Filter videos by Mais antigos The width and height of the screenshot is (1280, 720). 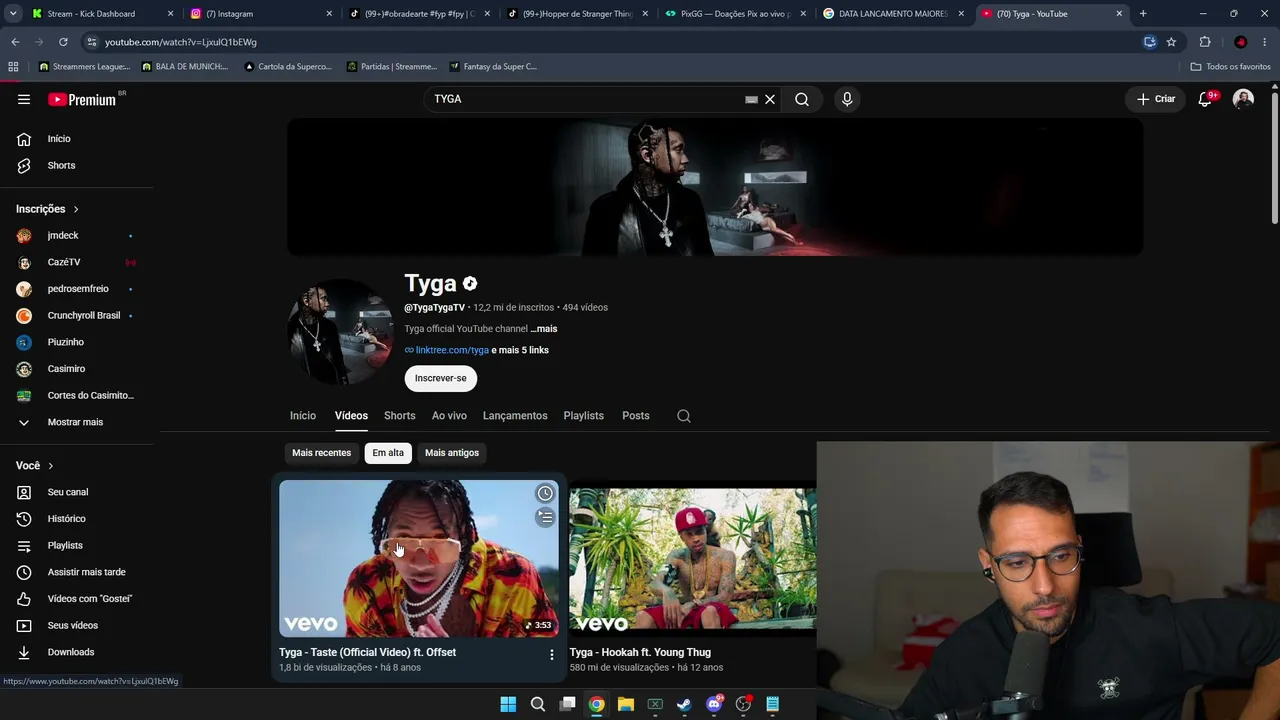(x=452, y=453)
